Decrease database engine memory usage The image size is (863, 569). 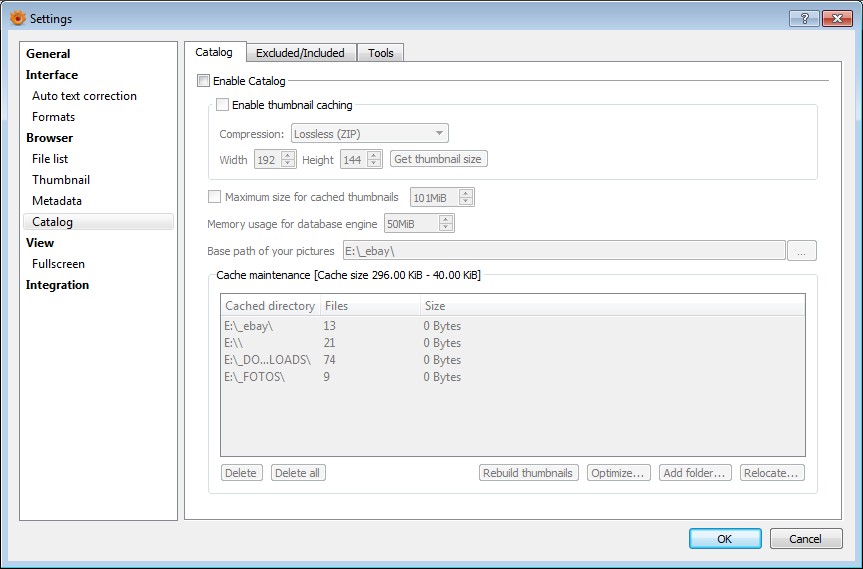point(446,228)
